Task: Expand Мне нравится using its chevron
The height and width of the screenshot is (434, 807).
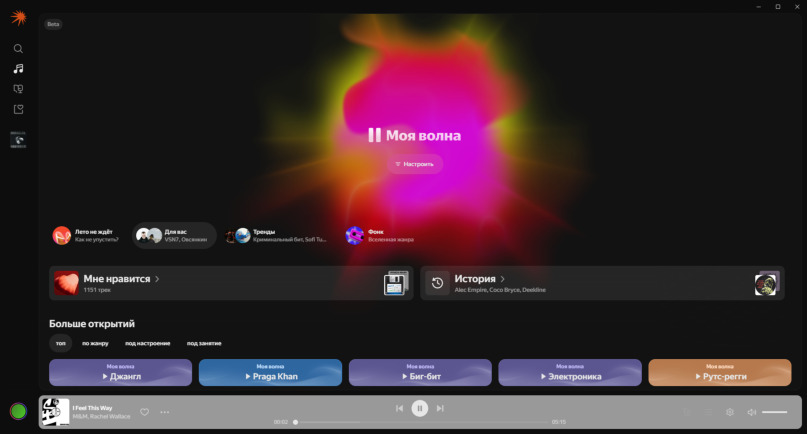Action: 157,279
